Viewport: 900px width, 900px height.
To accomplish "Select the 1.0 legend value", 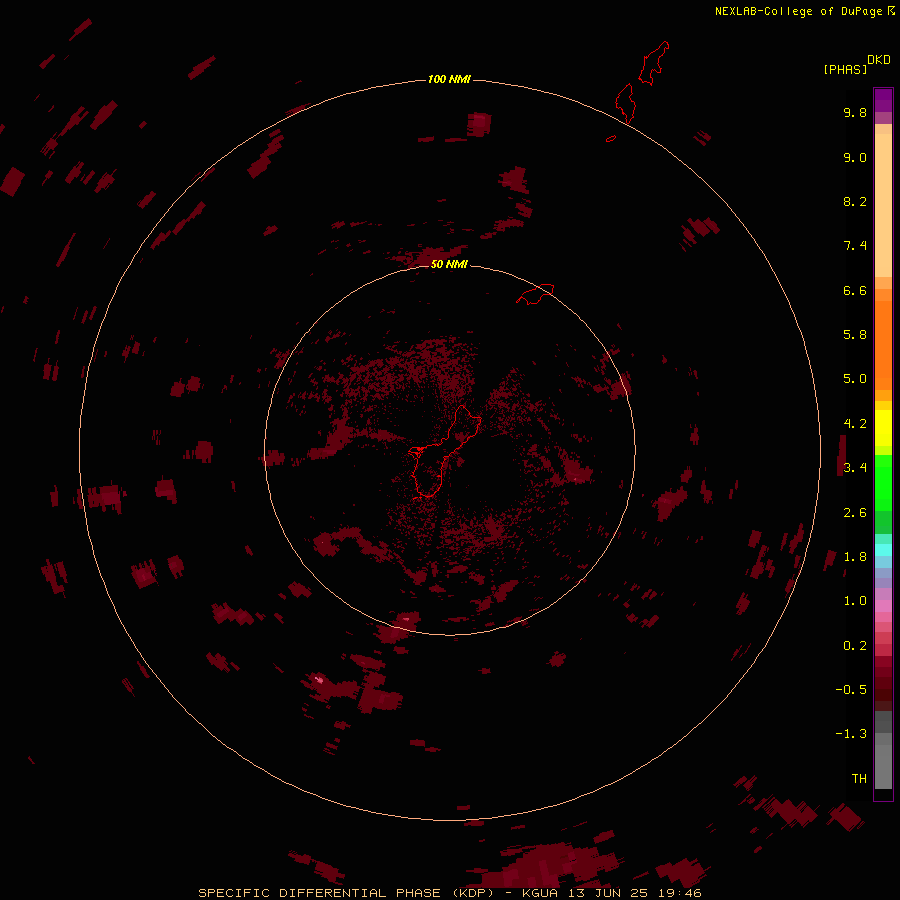I will coord(855,601).
